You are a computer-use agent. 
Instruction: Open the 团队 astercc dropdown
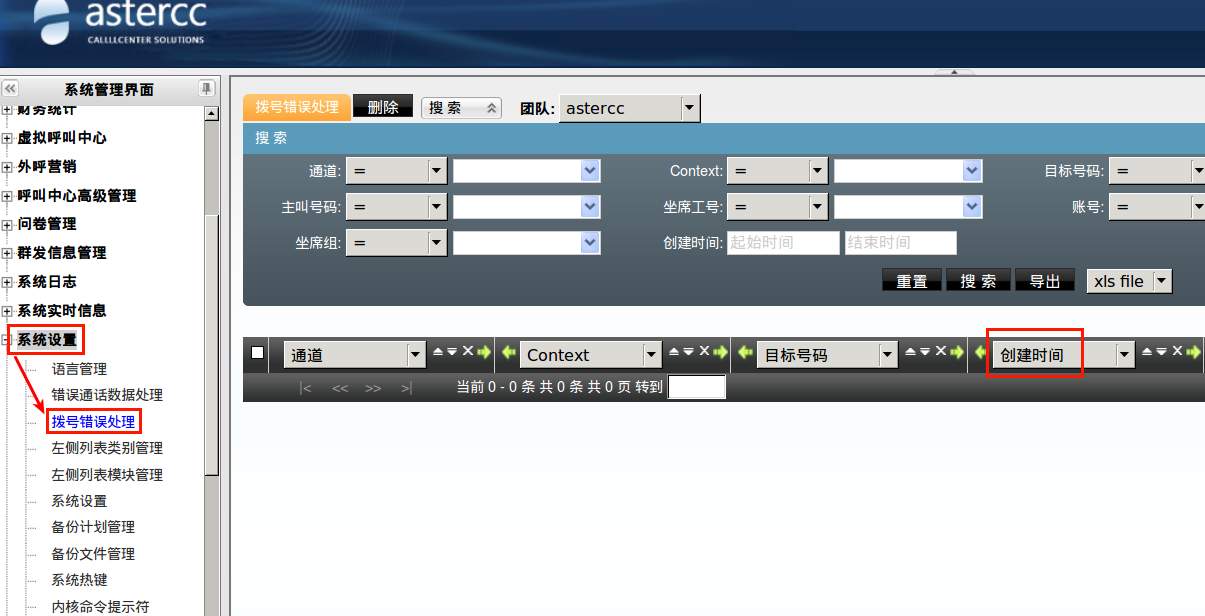click(x=688, y=108)
